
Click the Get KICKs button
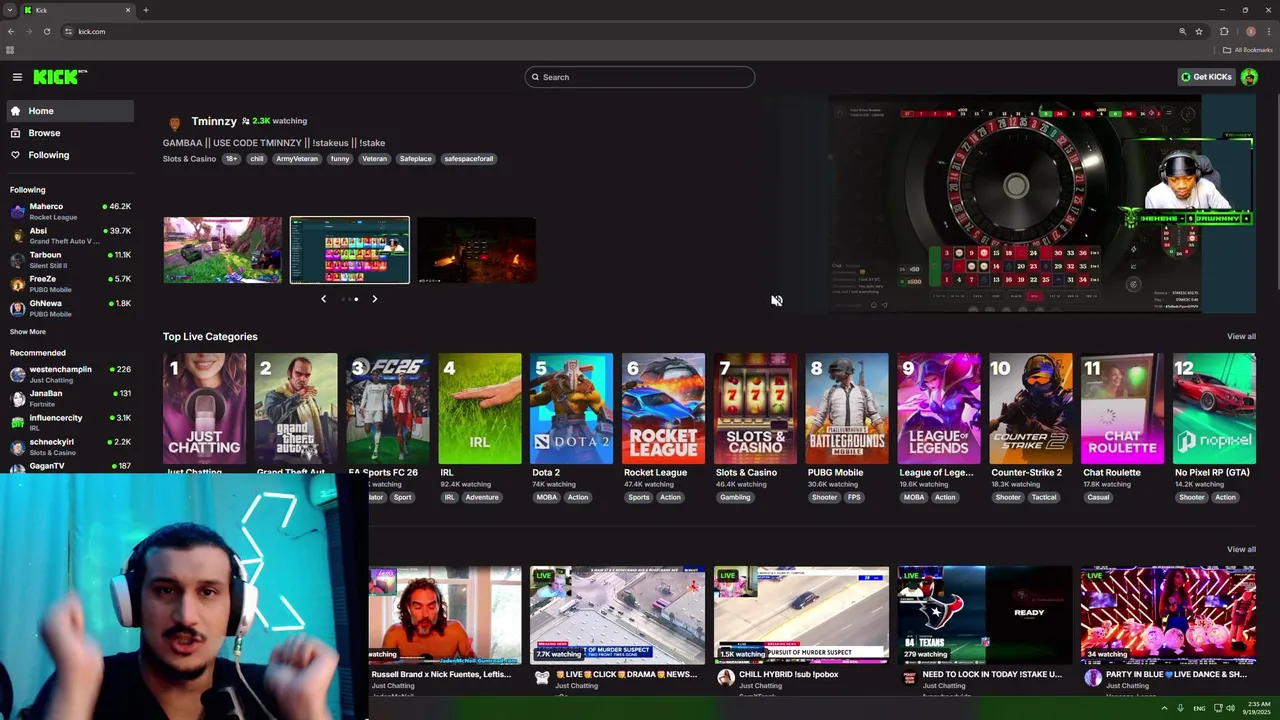pos(1206,77)
